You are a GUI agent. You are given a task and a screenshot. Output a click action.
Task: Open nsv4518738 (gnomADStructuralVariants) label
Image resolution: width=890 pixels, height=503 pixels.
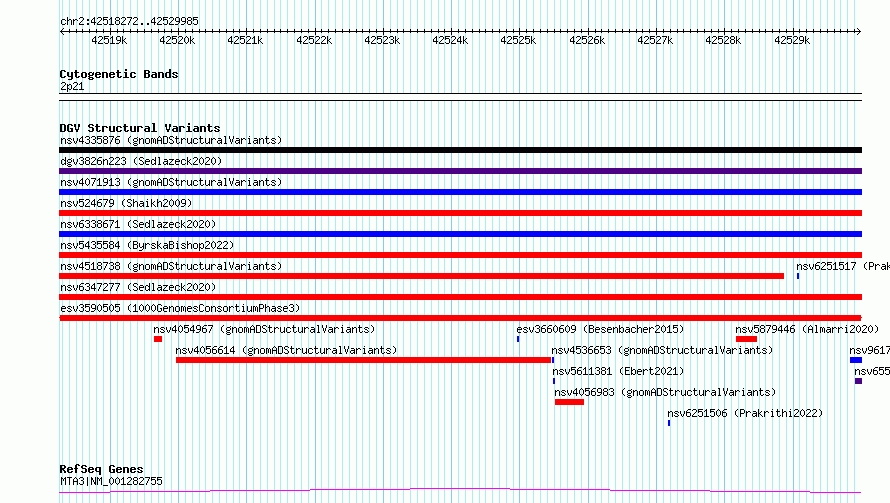[171, 266]
